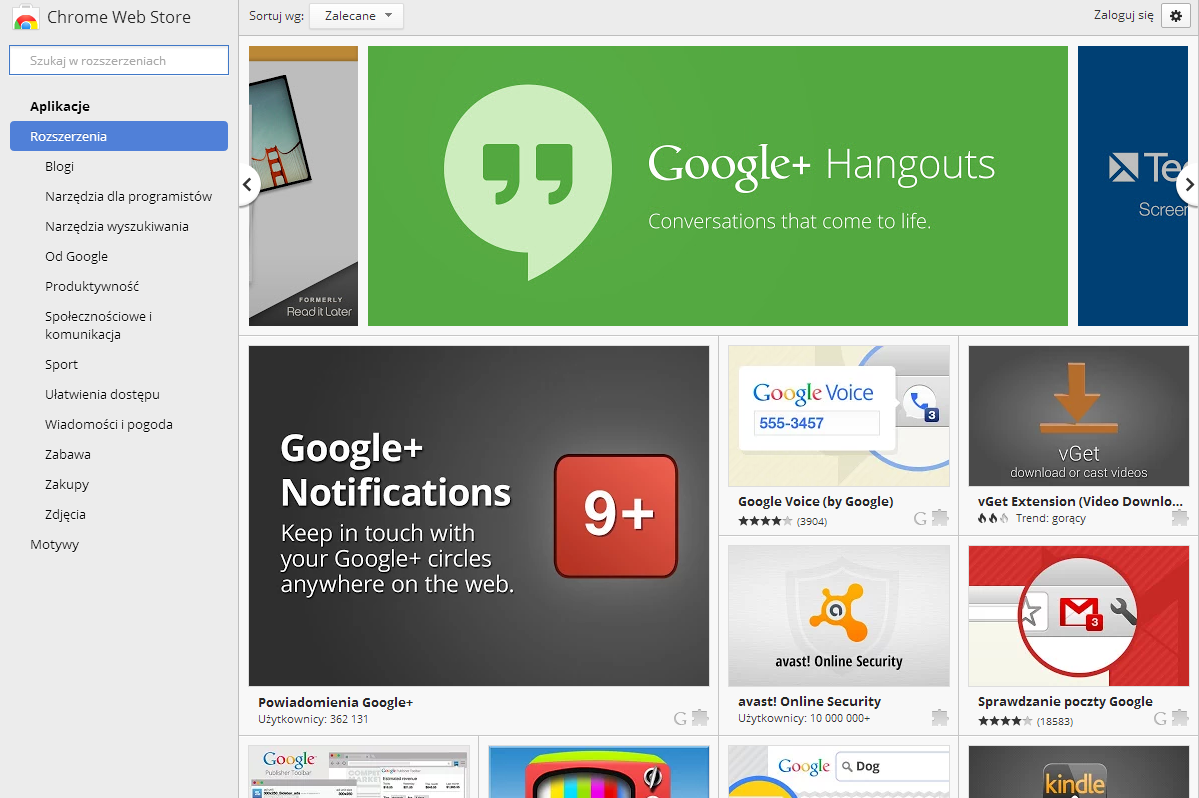Viewport: 1199px width, 798px height.
Task: Click the Sortuj wg: label
Action: click(276, 15)
